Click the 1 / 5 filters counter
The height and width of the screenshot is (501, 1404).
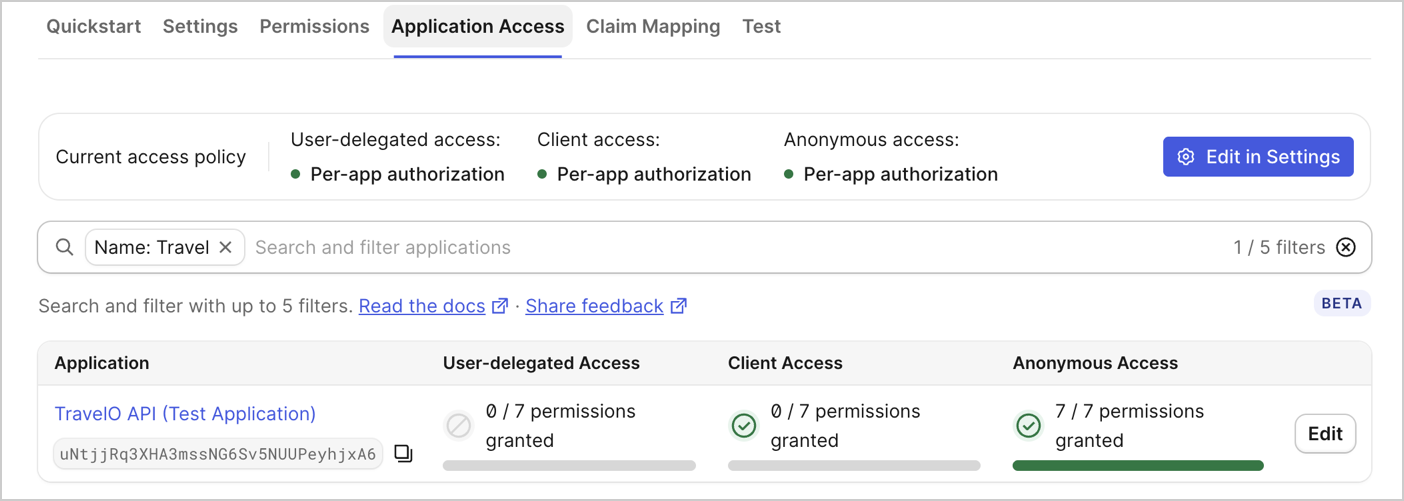pyautogui.click(x=1279, y=247)
